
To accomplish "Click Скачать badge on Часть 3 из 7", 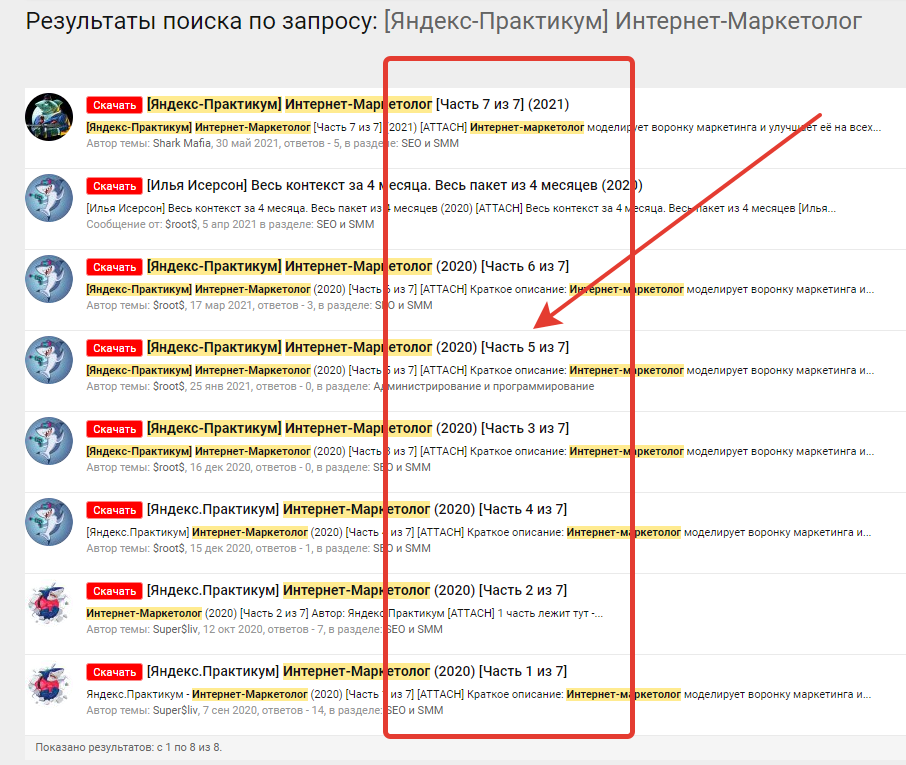I will 114,429.
